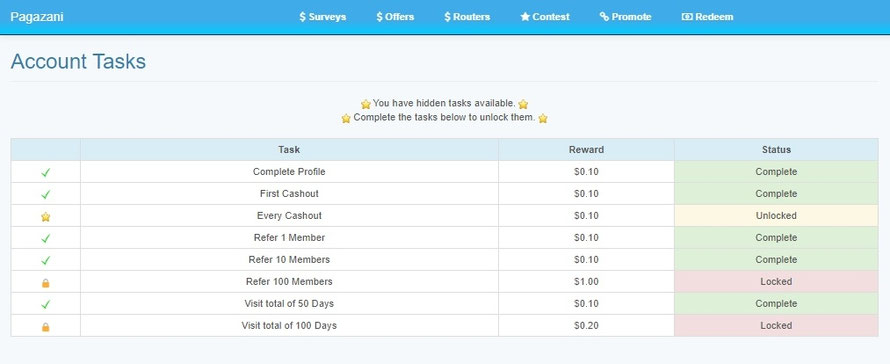
Task: Click the 'Complete' status of Complete Profile
Action: (776, 171)
